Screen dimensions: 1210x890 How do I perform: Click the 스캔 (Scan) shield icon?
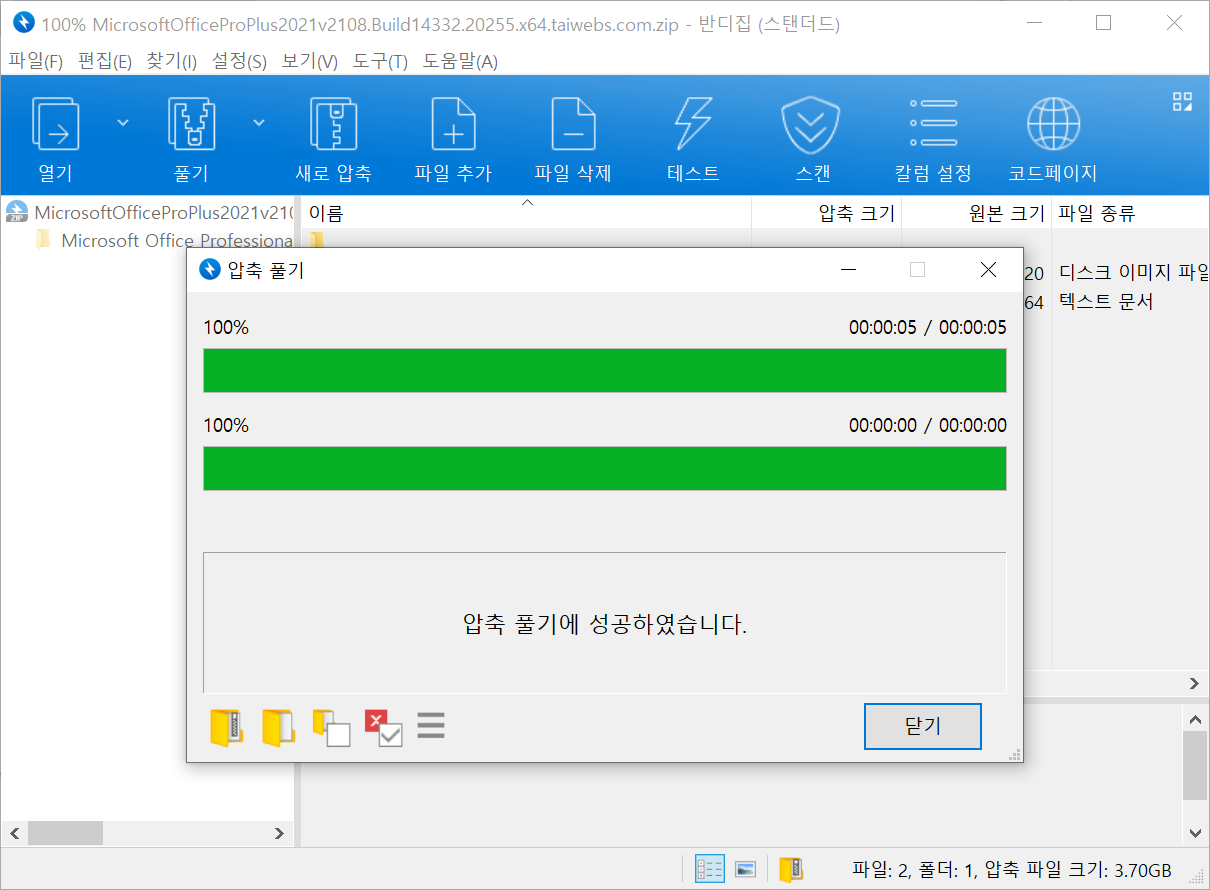point(810,124)
